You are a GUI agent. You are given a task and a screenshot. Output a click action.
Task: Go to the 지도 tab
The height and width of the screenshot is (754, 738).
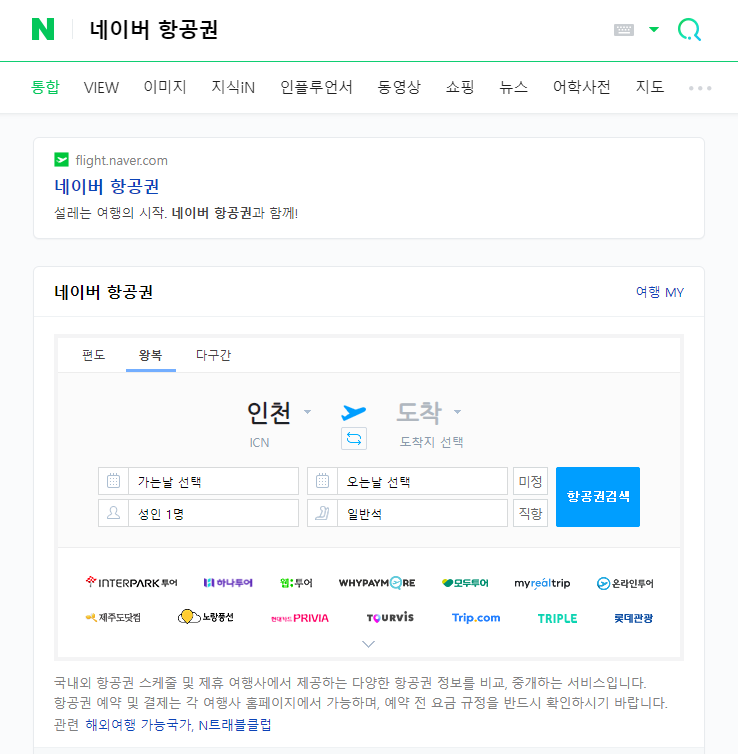pyautogui.click(x=650, y=87)
